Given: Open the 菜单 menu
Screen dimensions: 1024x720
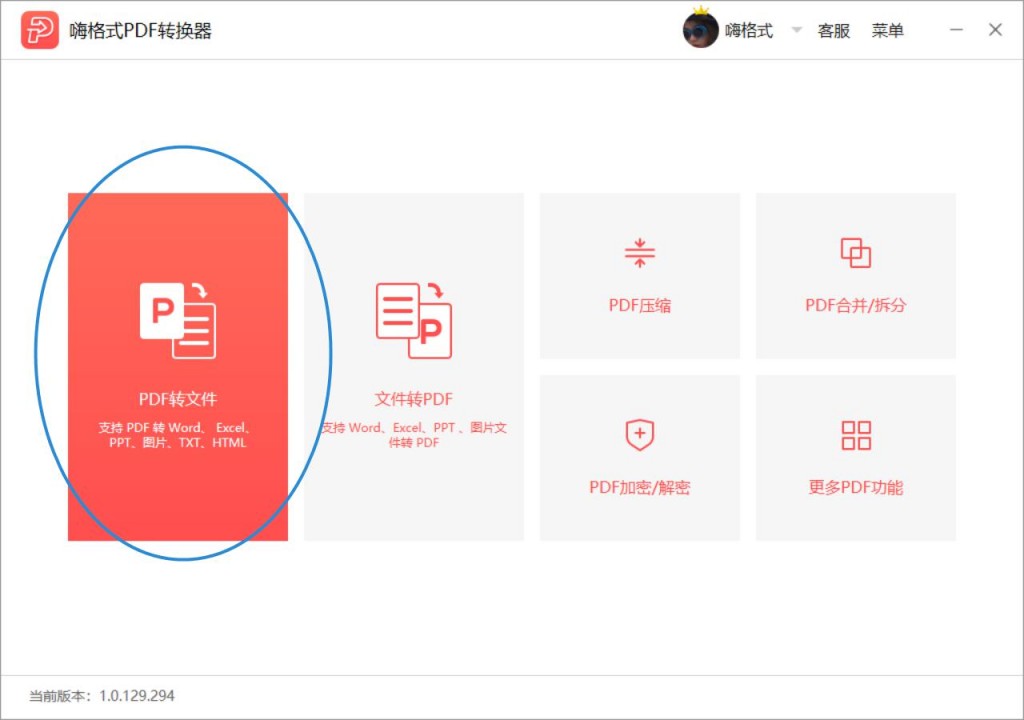Looking at the screenshot, I should pyautogui.click(x=888, y=31).
